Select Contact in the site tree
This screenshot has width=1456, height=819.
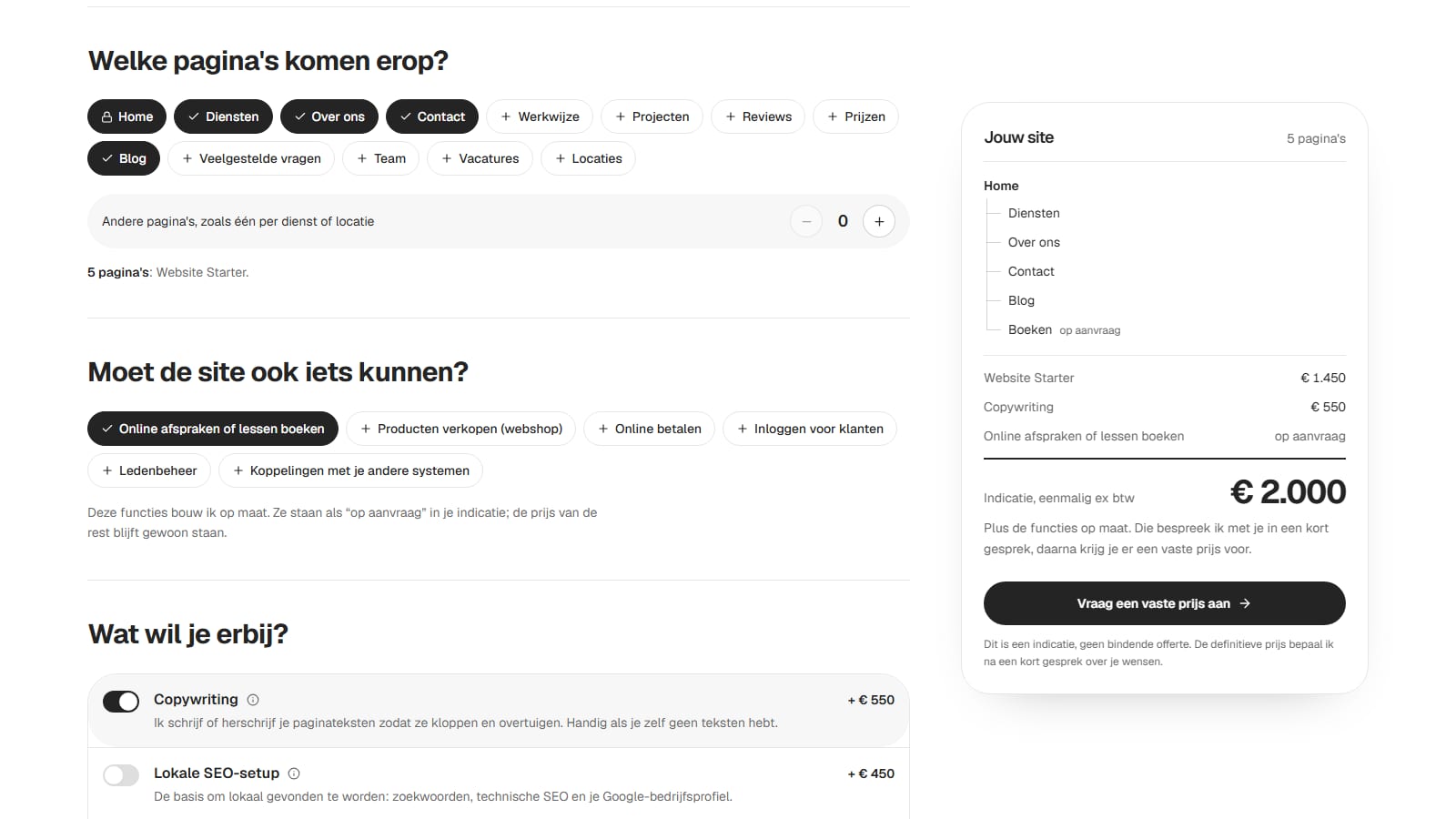point(1031,271)
